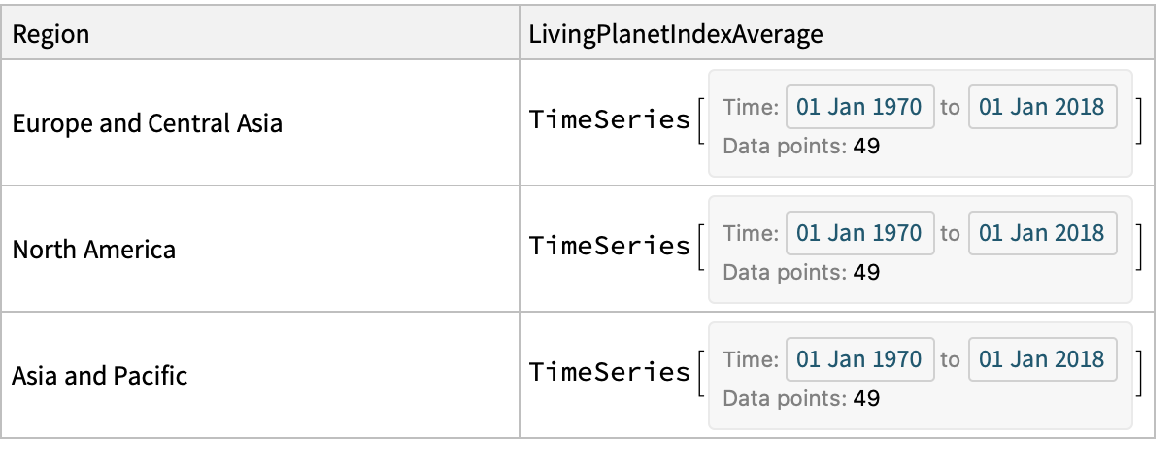Screen dimensions: 1156x474
Task: Click TimeSeries label in North America row
Action: click(609, 246)
